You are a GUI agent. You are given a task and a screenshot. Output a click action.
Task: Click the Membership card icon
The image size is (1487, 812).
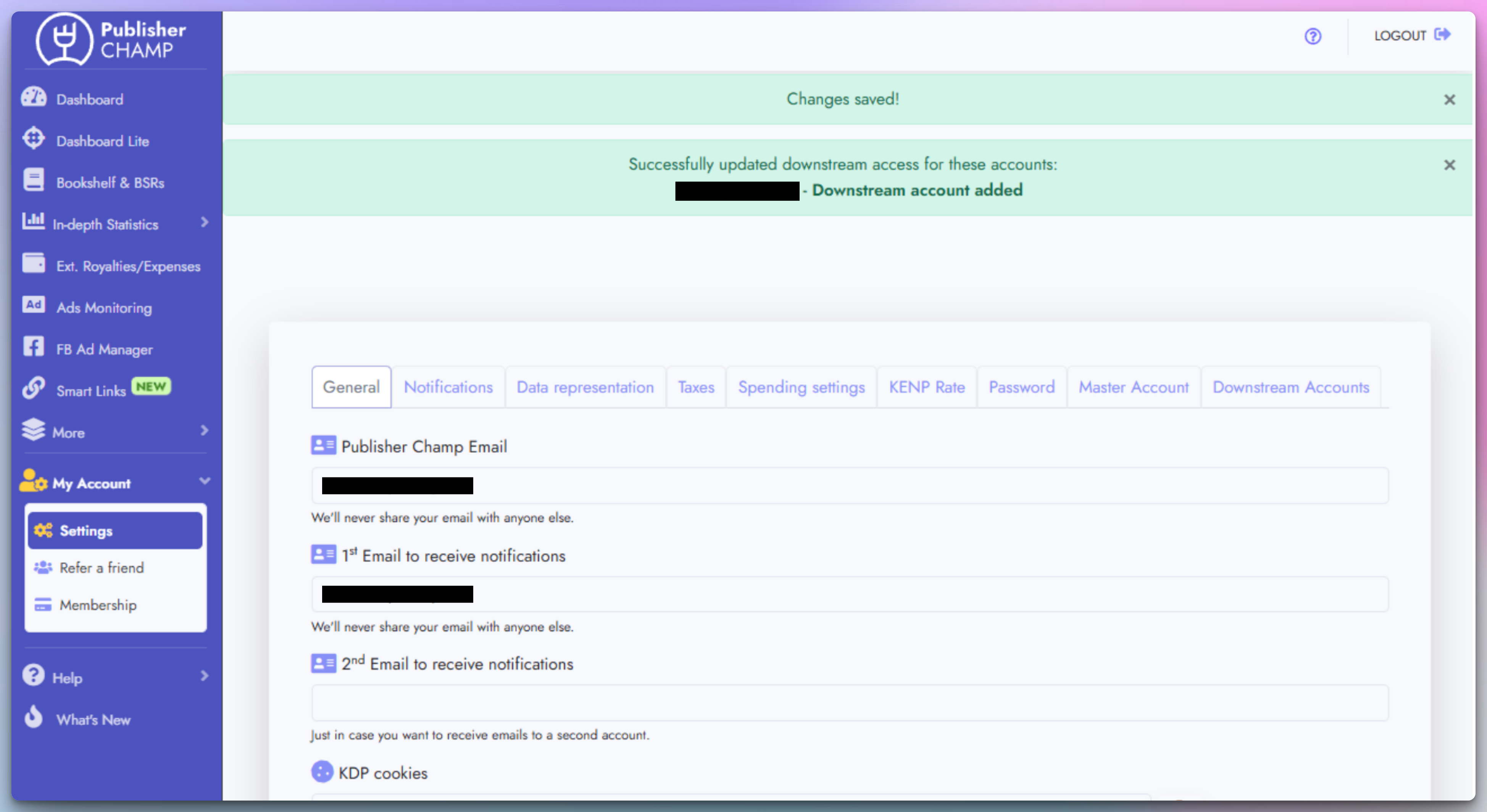[x=43, y=605]
